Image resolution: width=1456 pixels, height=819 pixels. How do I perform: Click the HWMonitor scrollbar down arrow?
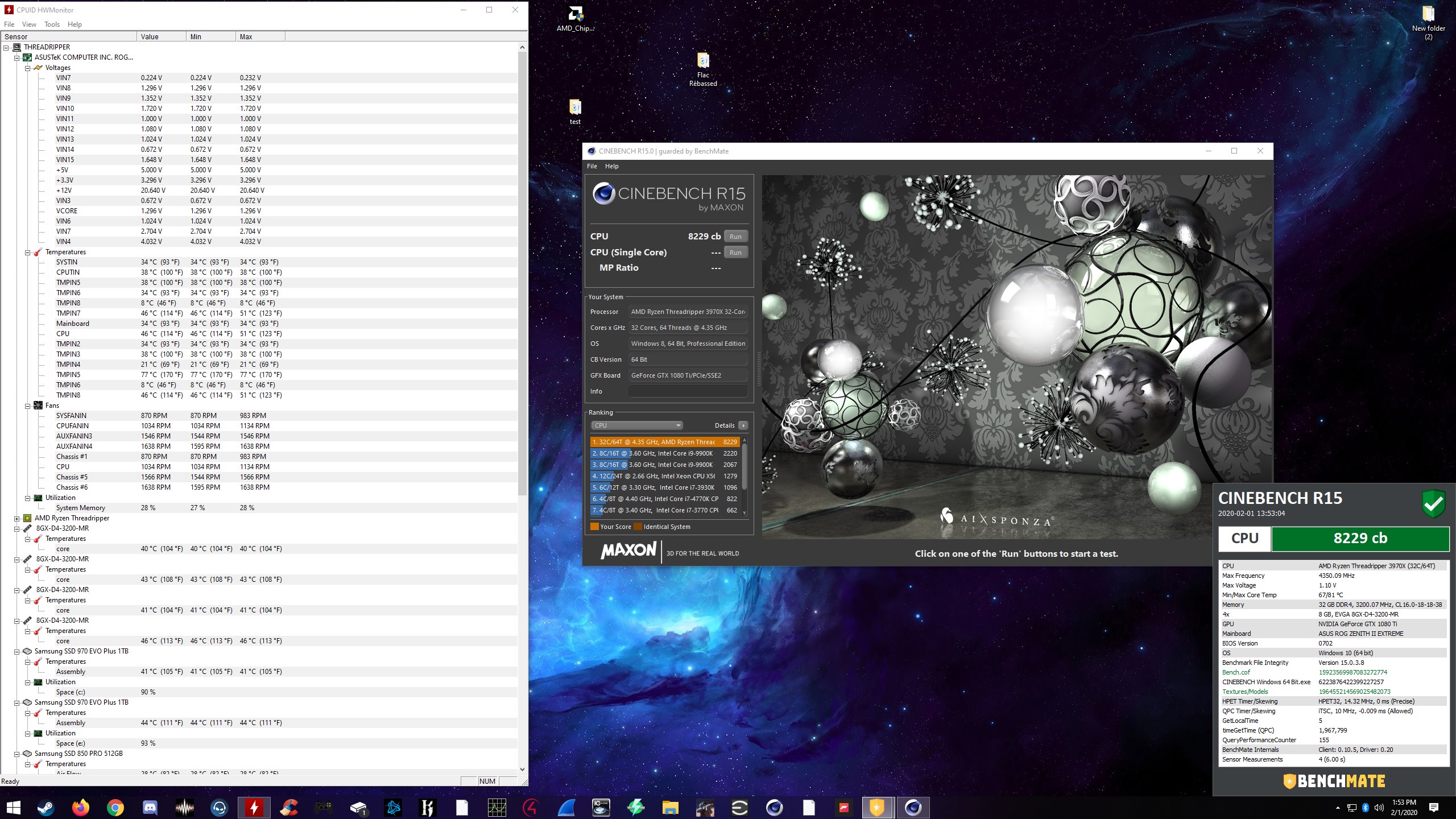pyautogui.click(x=522, y=770)
